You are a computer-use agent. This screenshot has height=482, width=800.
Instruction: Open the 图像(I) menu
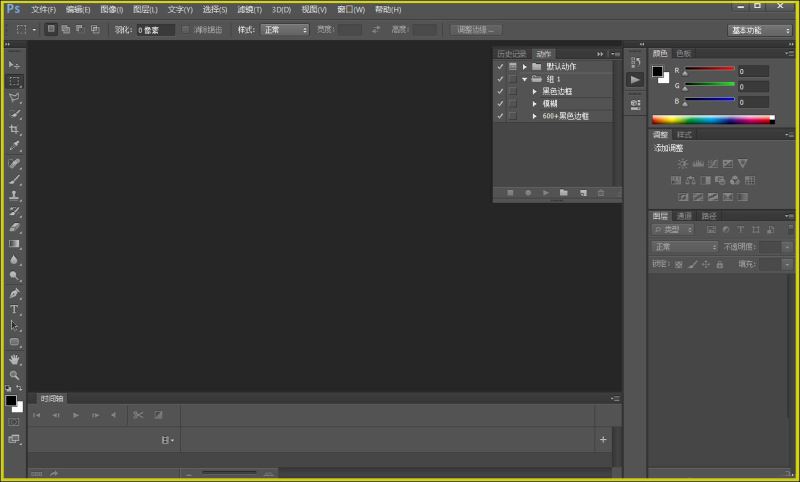click(x=112, y=10)
